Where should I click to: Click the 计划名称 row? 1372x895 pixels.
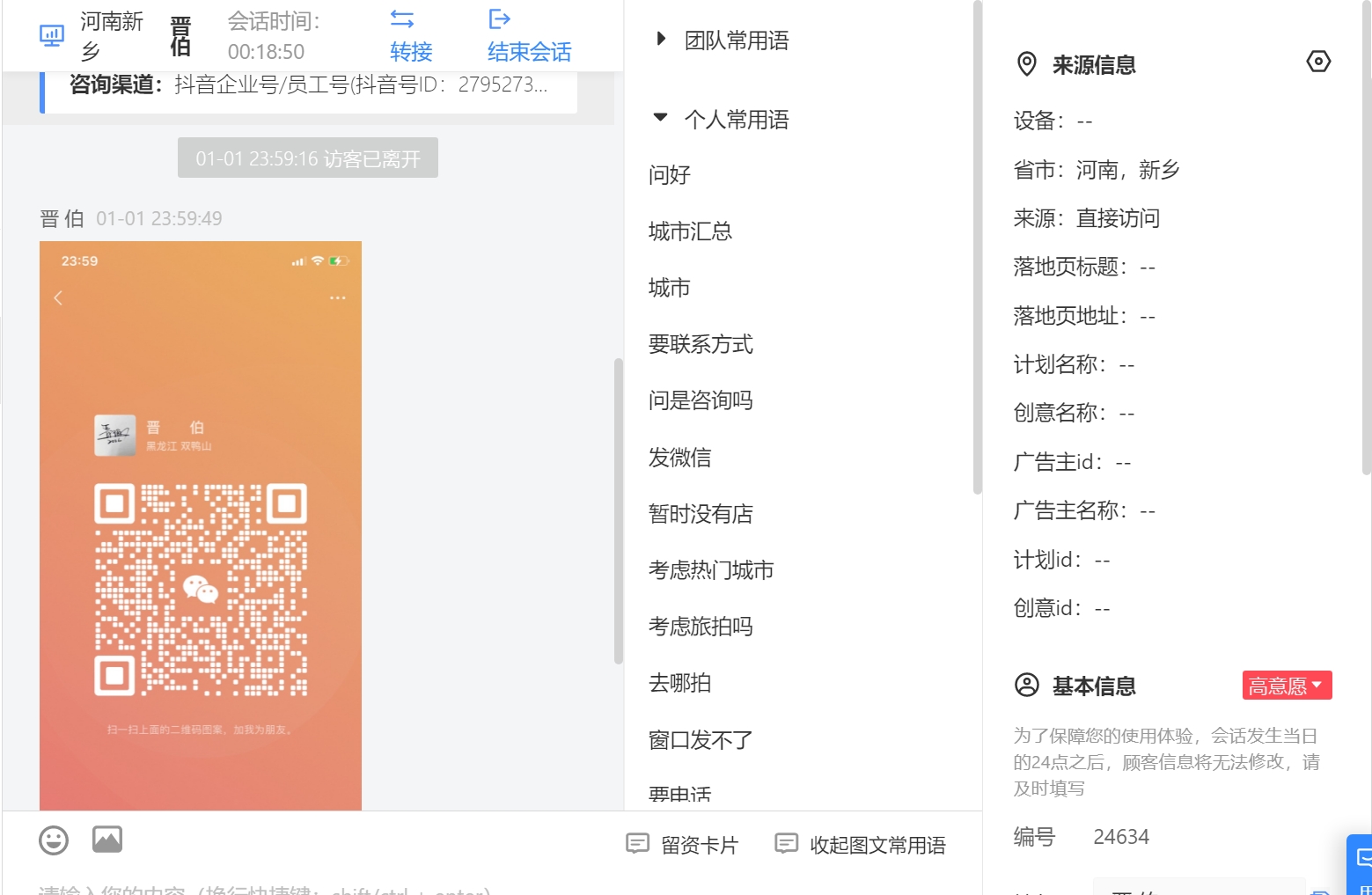click(x=1074, y=364)
